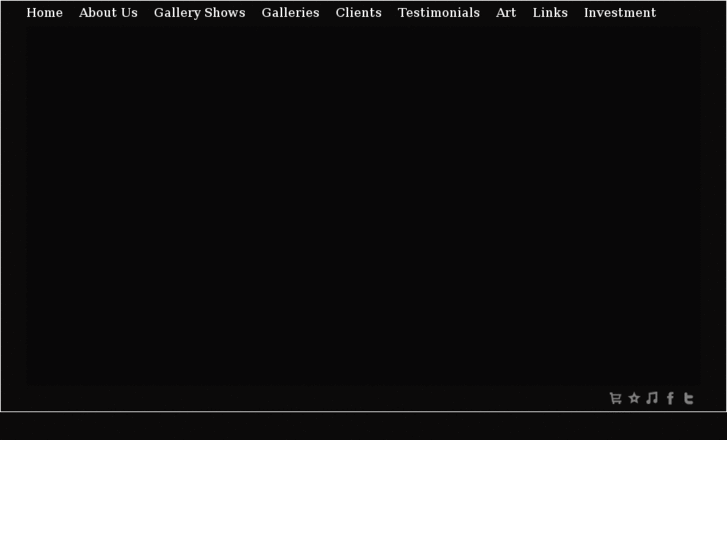
Task: Select the Gallery Shows menu item
Action: point(199,13)
